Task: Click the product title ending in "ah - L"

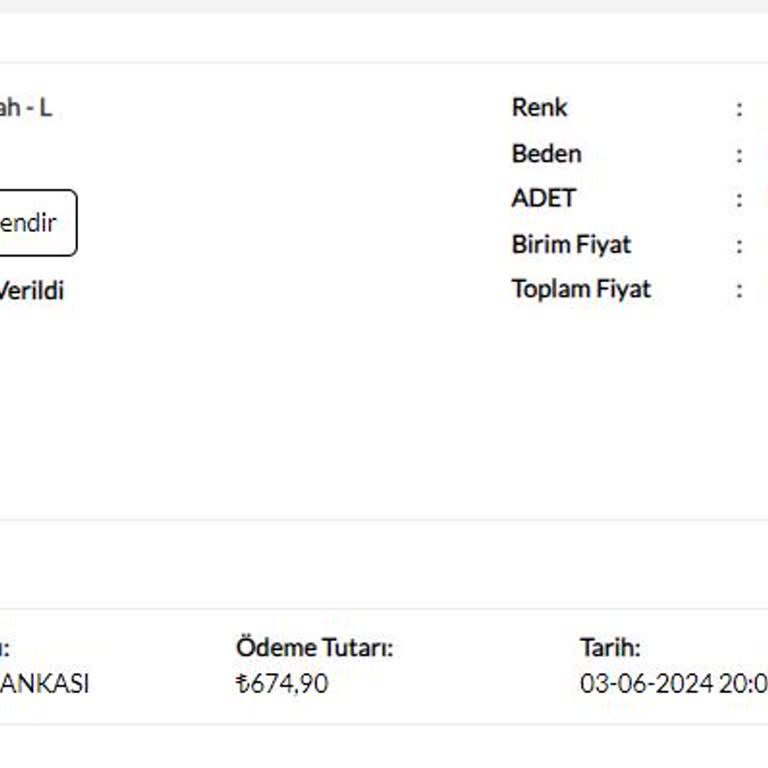Action: point(25,107)
